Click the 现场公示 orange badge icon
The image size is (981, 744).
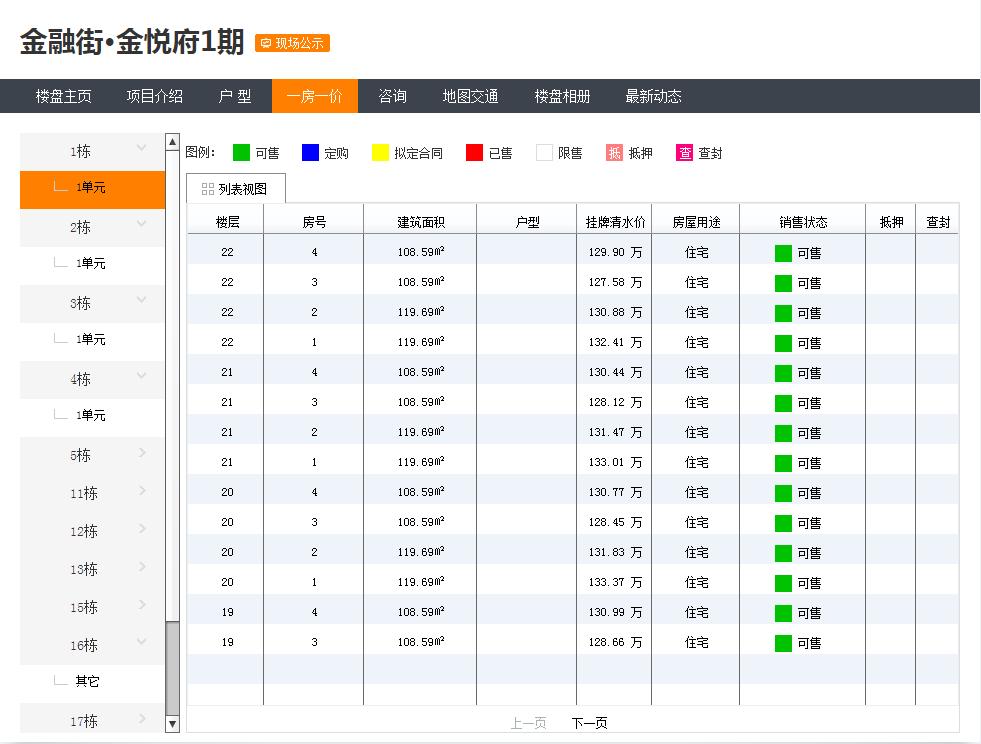pyautogui.click(x=266, y=43)
